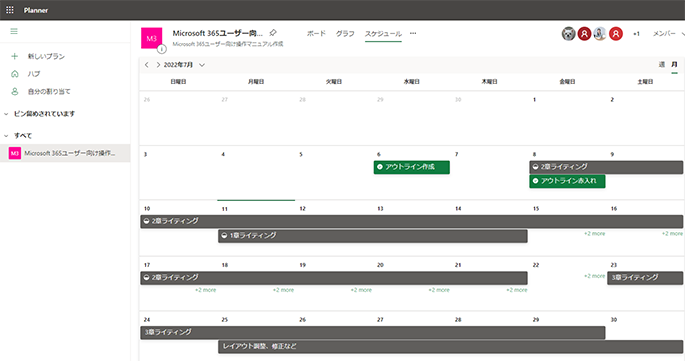Screen dimensions: 685x361
Task: Click the +1 additional members indicator
Action: (x=636, y=34)
